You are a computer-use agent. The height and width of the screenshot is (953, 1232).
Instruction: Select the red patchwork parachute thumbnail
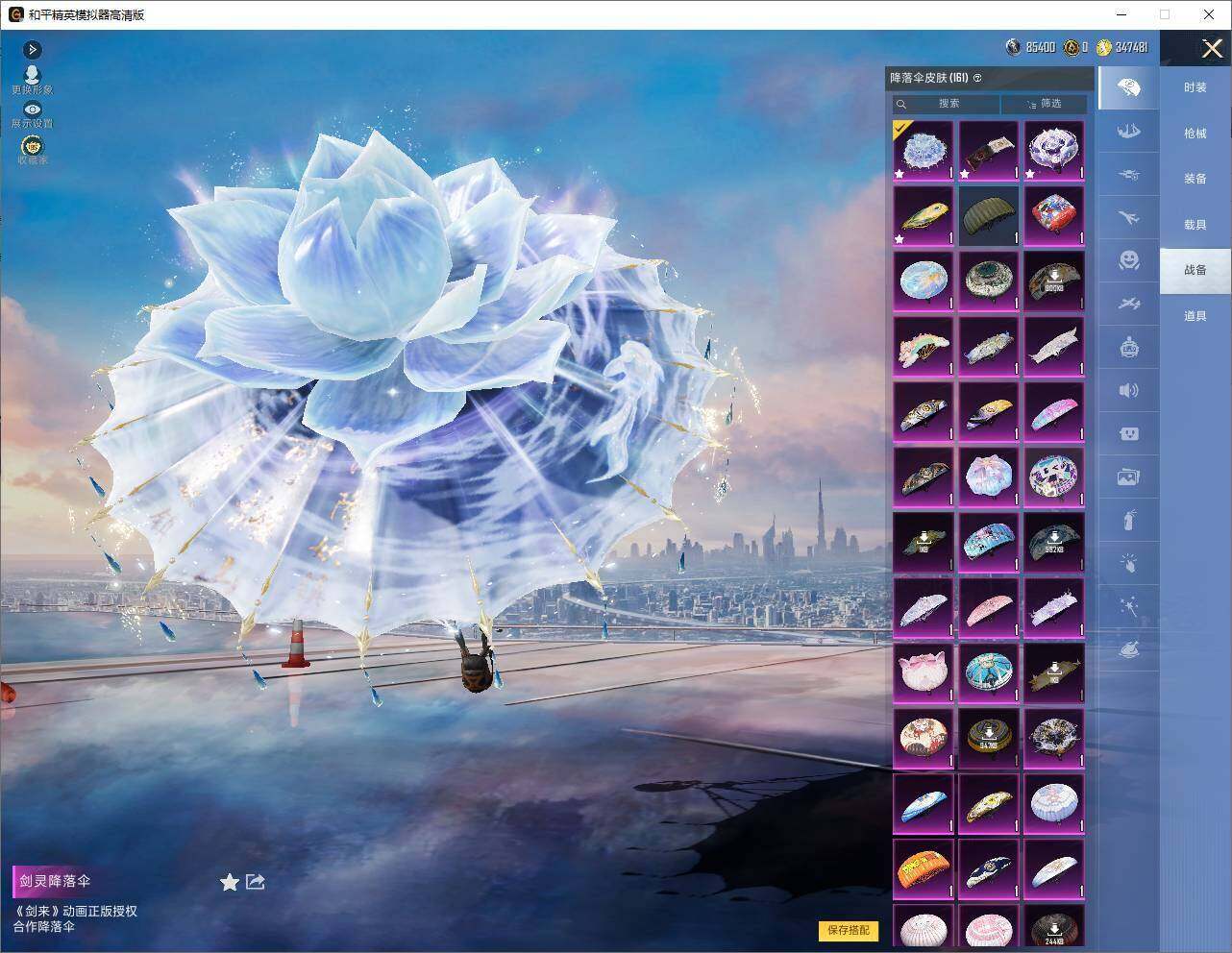click(x=1054, y=216)
